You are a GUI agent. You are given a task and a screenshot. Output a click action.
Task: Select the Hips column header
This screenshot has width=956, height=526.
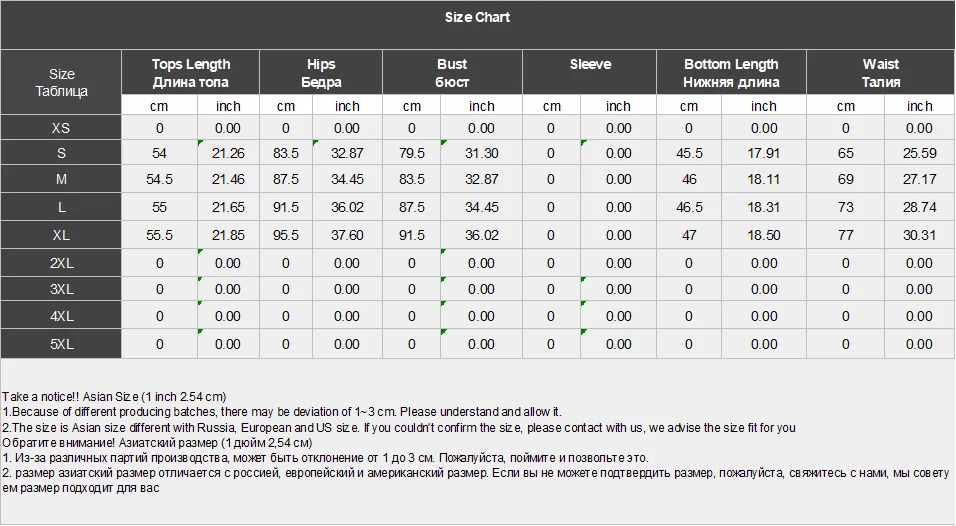321,73
